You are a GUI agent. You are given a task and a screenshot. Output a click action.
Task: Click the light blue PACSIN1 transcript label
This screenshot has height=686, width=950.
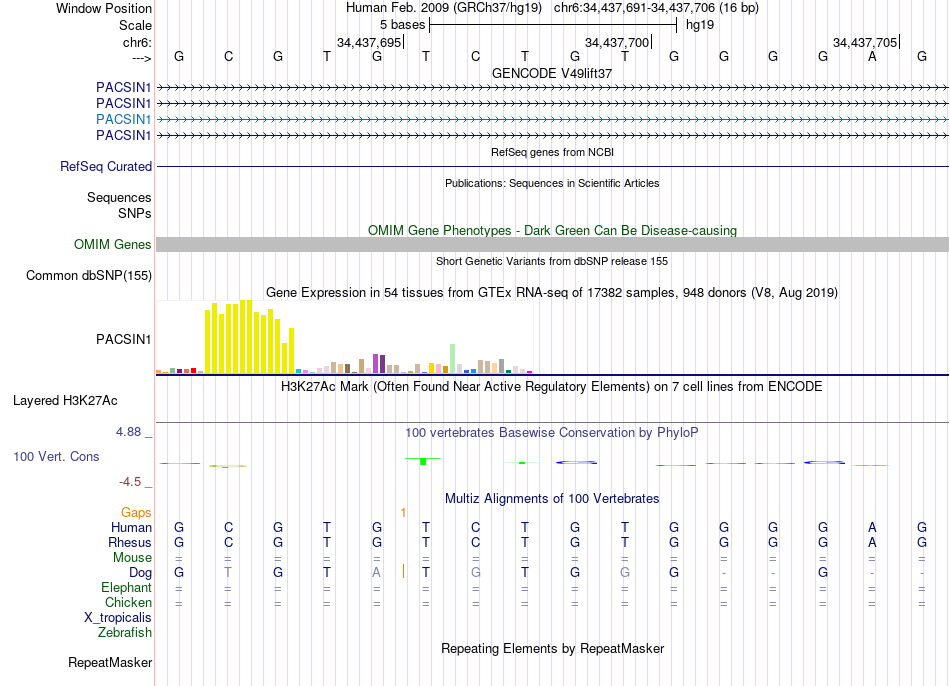click(124, 119)
